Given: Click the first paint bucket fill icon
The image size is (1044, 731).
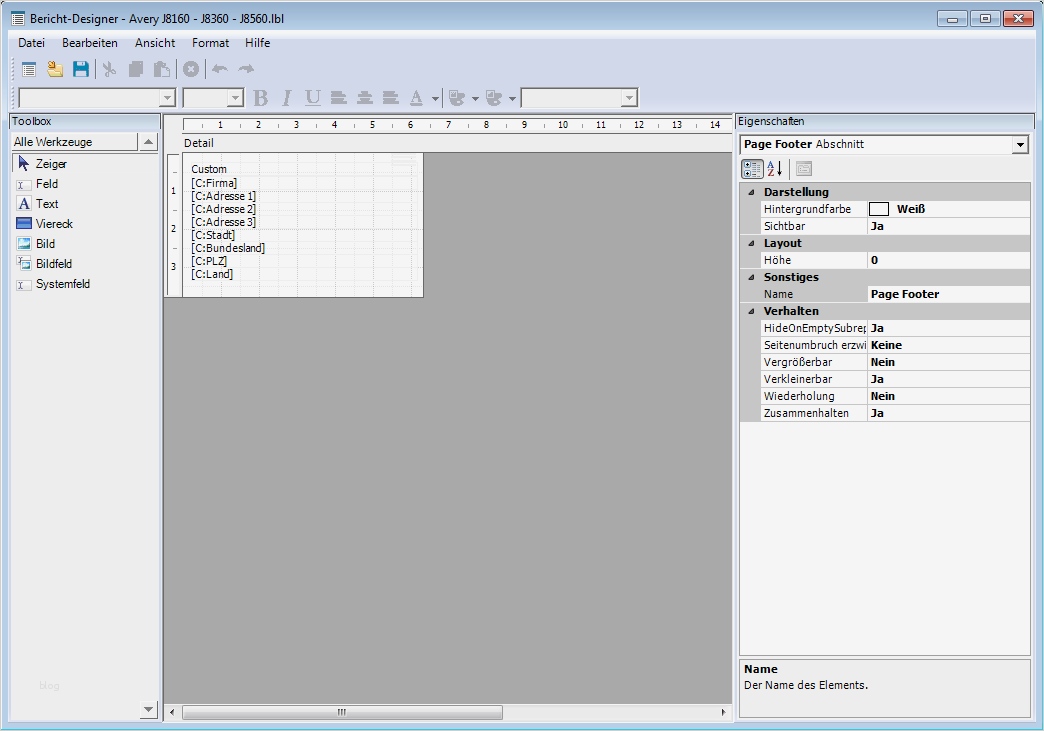Looking at the screenshot, I should [457, 99].
